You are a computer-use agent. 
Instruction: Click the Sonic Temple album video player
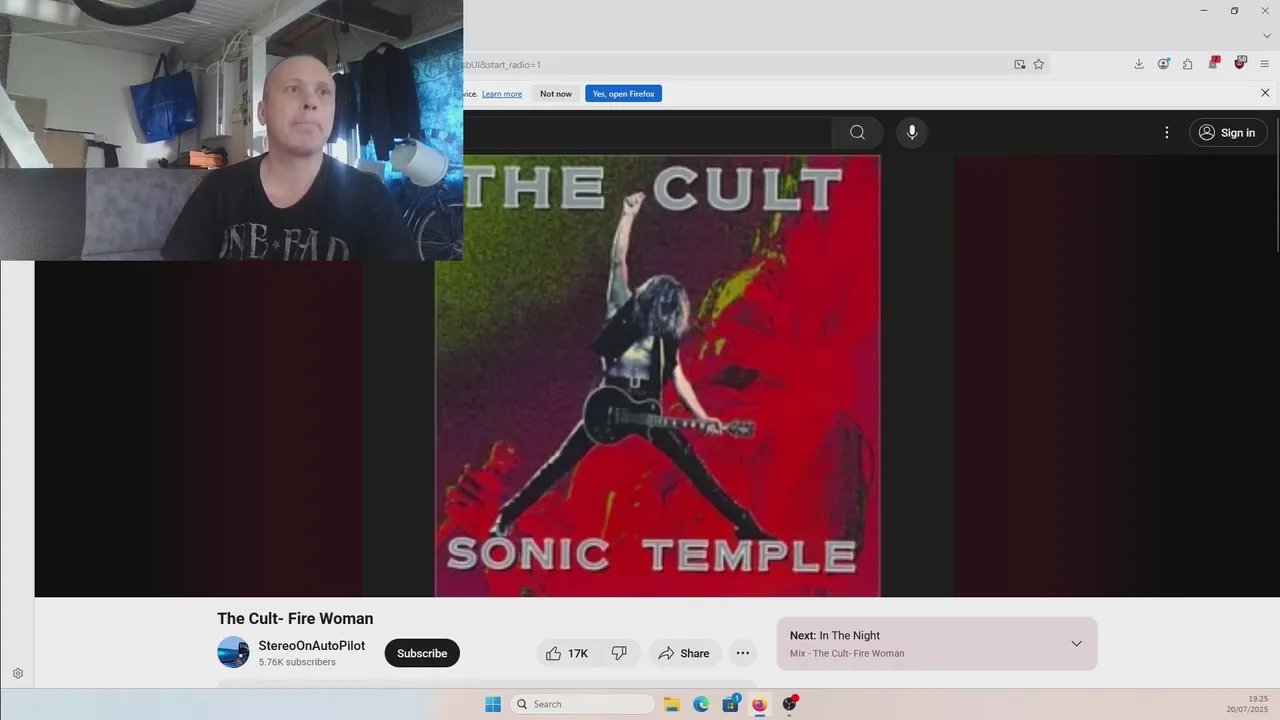click(x=657, y=376)
